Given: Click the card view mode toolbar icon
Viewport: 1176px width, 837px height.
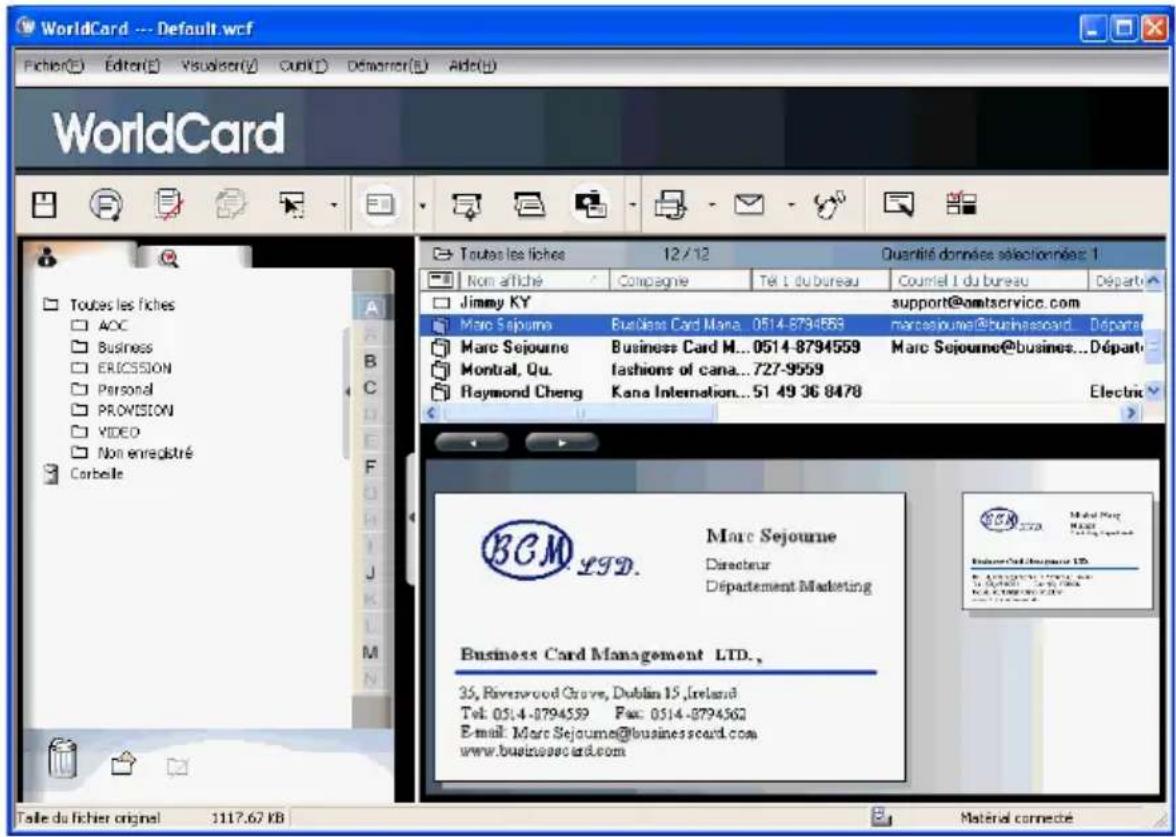Looking at the screenshot, I should tap(380, 205).
